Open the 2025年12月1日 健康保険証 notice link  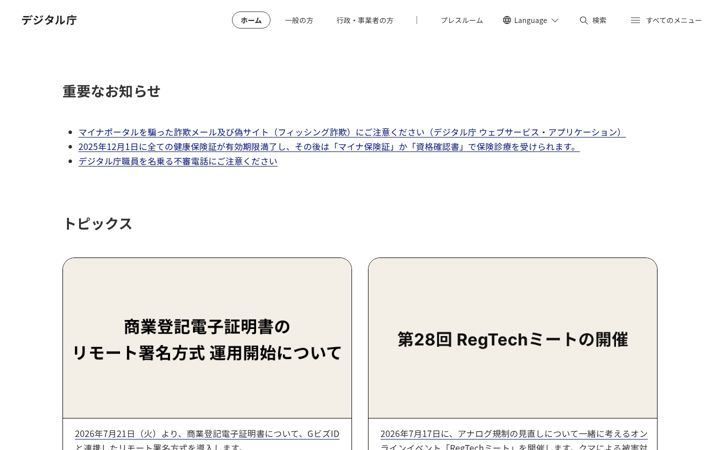329,147
